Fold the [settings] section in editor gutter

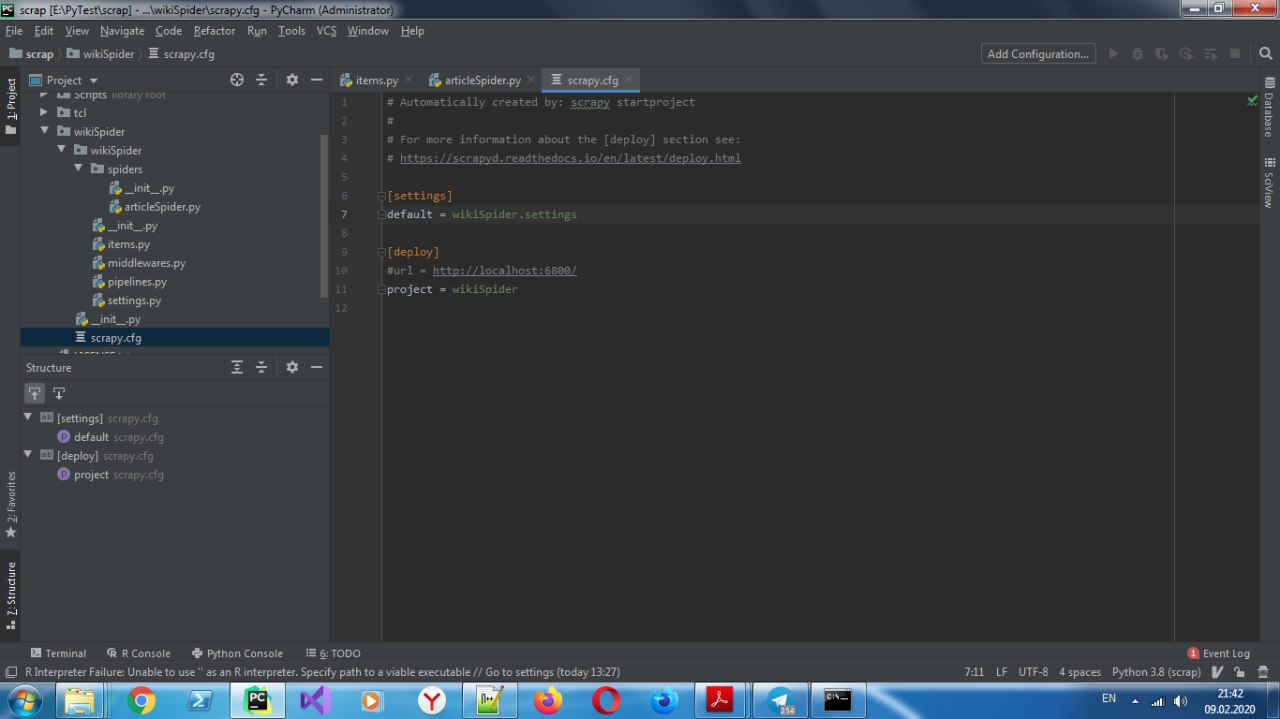[x=382, y=196]
